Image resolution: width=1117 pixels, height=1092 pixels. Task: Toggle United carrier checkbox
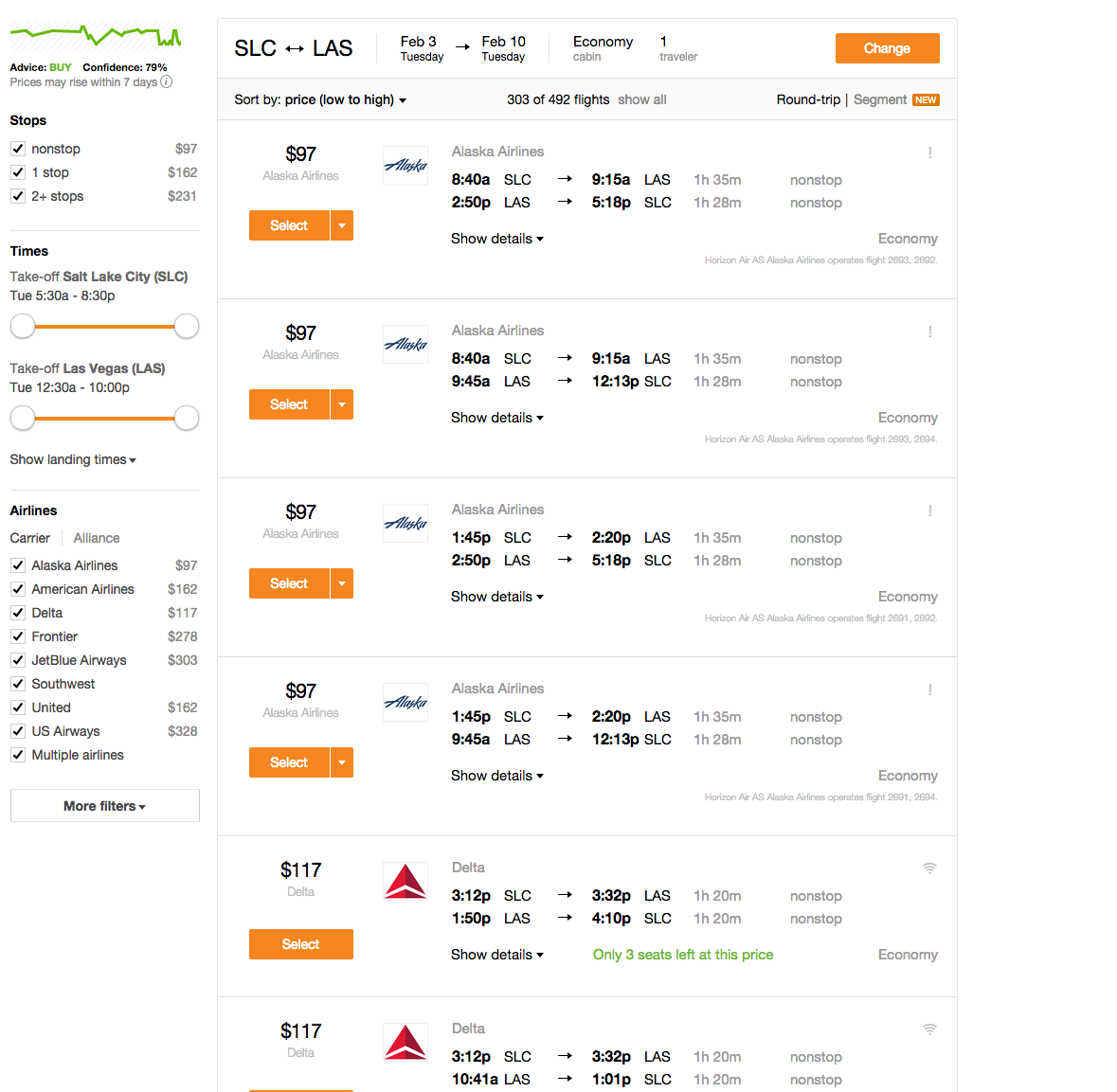(18, 707)
